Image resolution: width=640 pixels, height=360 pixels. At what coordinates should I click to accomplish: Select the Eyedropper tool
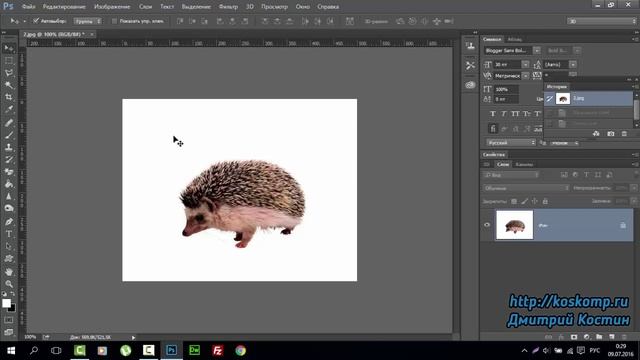pos(9,109)
